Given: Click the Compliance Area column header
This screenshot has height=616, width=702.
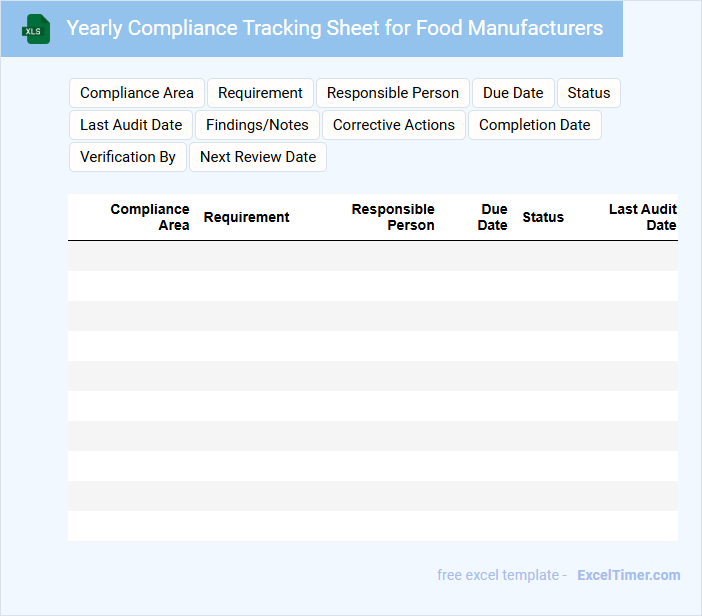Looking at the screenshot, I should [x=150, y=217].
